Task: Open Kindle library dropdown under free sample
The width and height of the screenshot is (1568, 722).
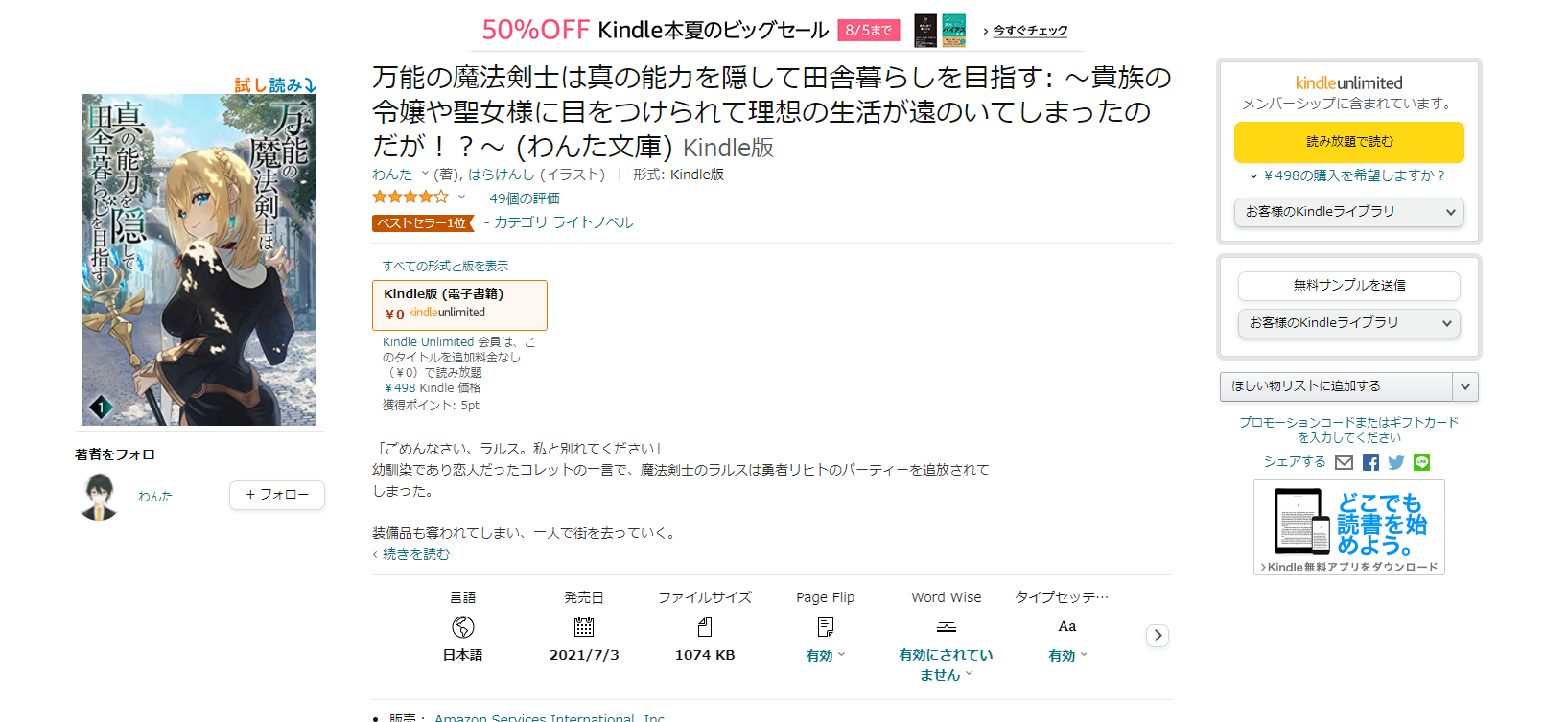Action: (x=1348, y=323)
